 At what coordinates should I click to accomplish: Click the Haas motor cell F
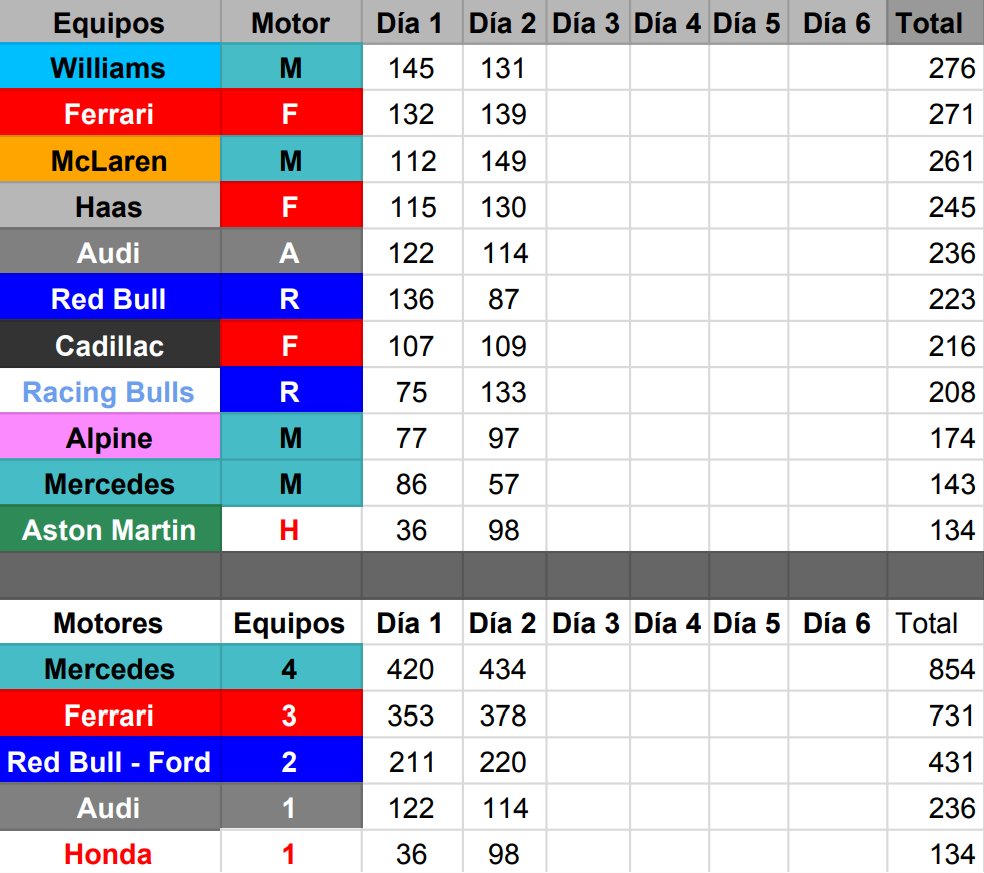tap(291, 206)
